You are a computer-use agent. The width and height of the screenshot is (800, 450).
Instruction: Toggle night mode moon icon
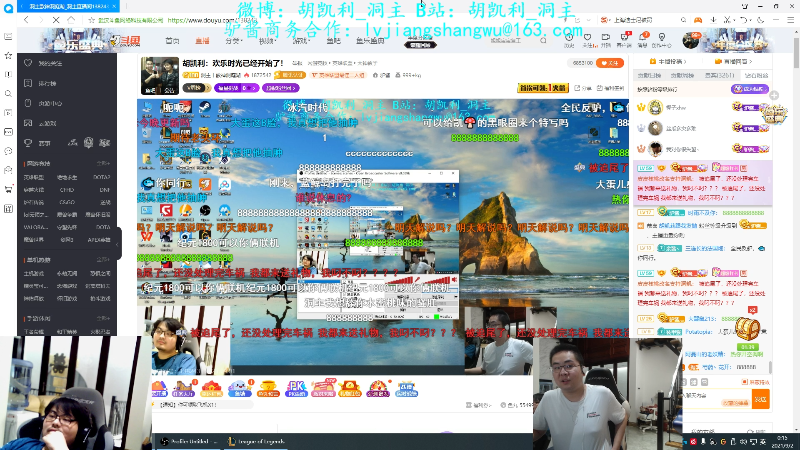pos(760,20)
